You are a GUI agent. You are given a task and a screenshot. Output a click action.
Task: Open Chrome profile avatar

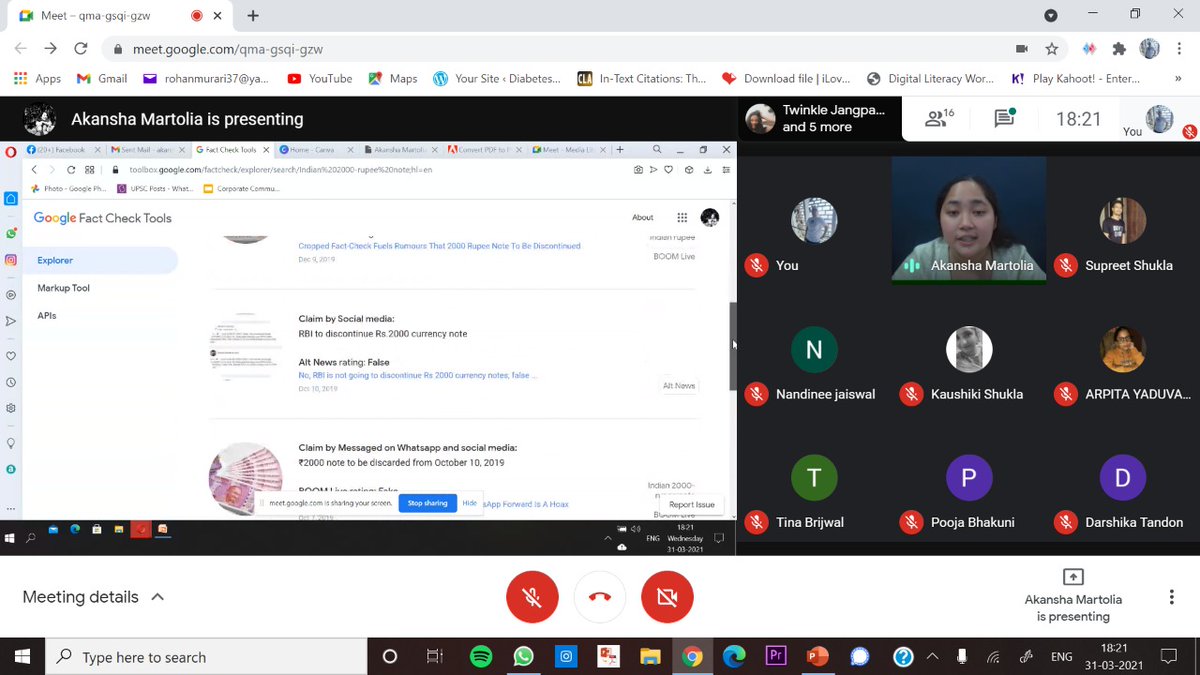tap(1149, 48)
